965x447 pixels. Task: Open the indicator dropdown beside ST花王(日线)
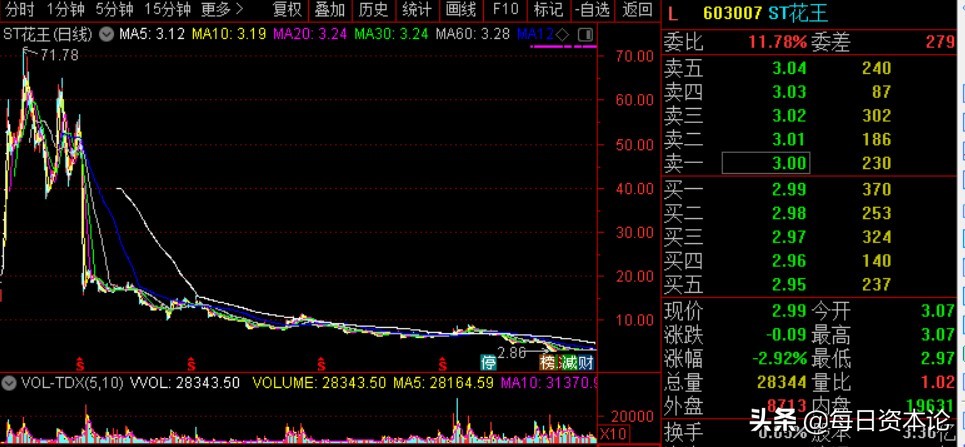point(106,34)
